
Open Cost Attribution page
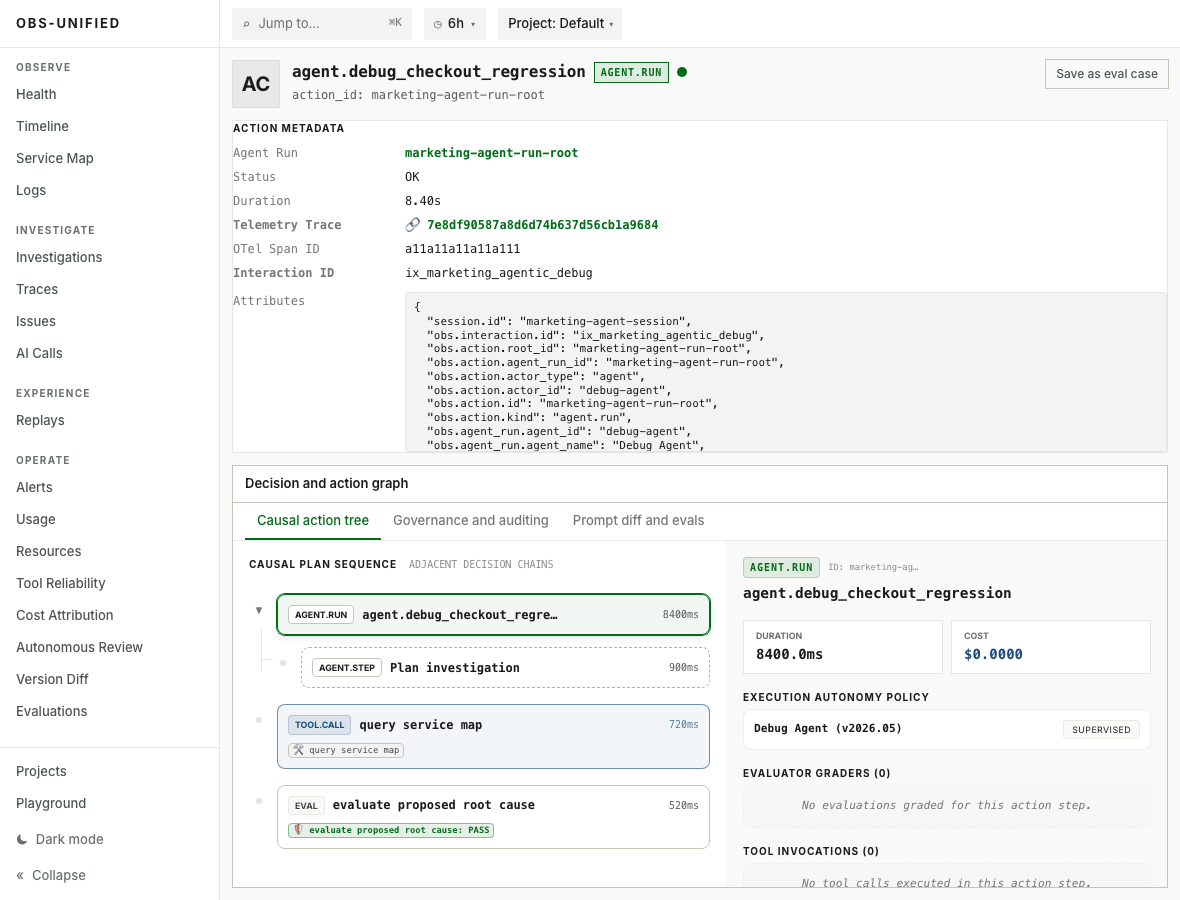pos(65,615)
